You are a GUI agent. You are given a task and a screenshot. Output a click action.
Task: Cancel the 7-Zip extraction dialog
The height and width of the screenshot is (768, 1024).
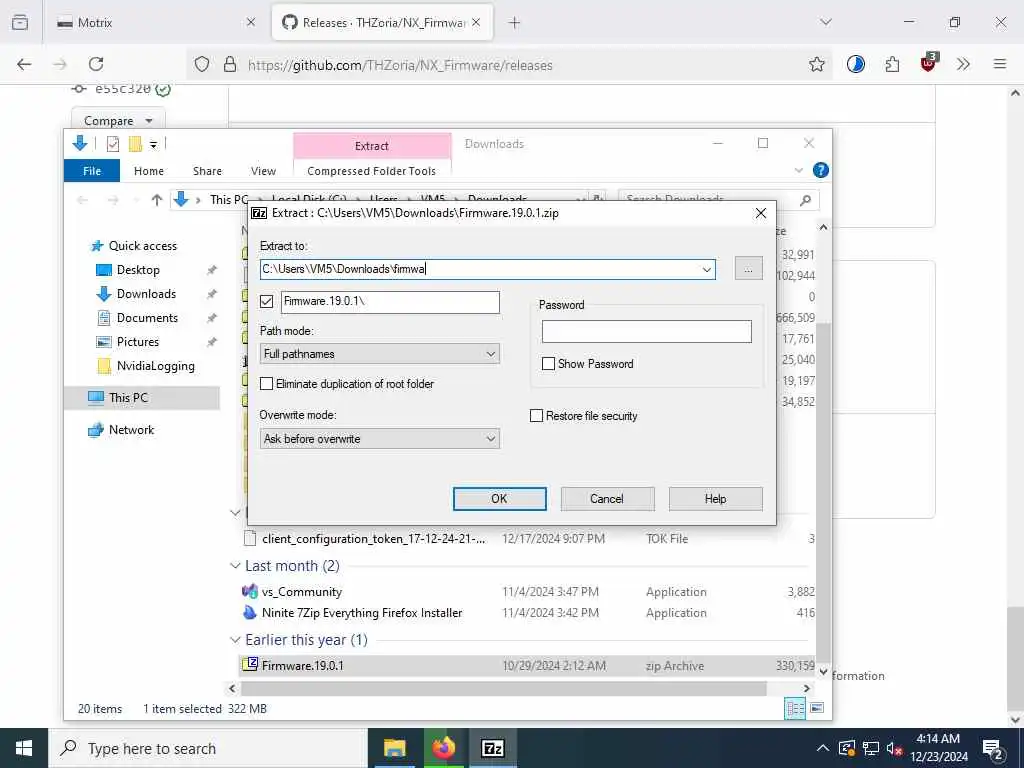coord(607,498)
